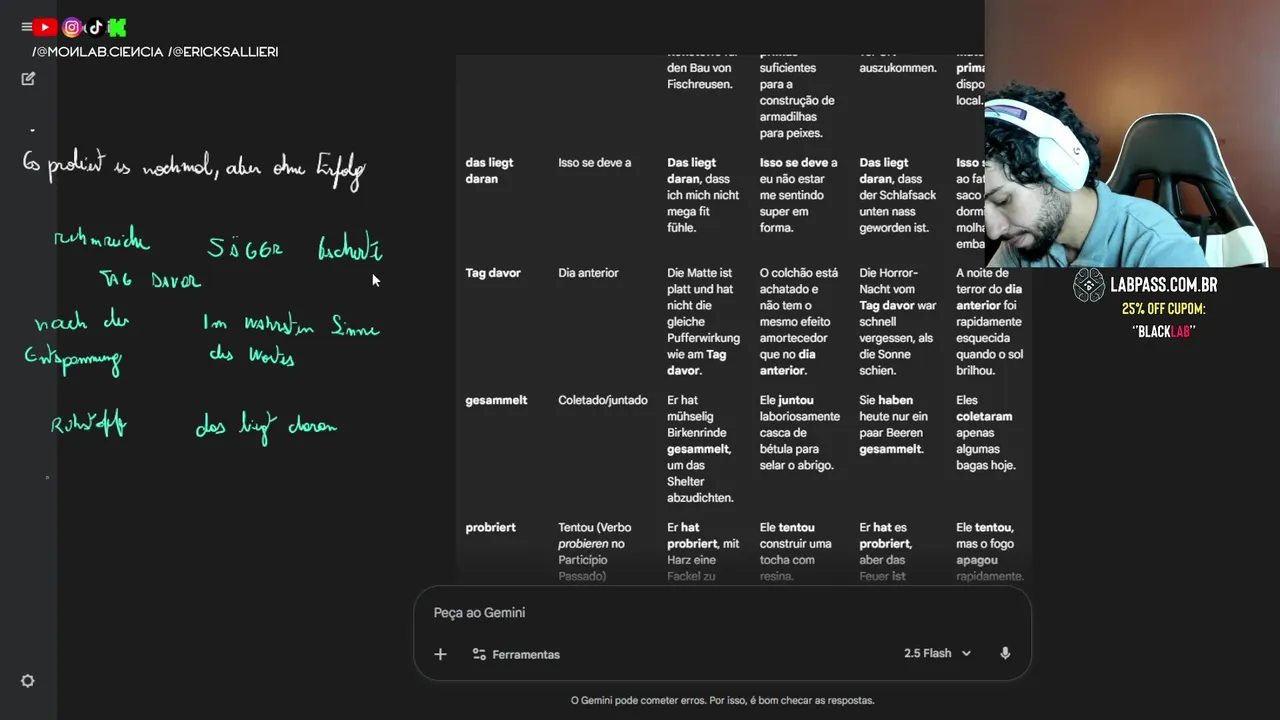Image resolution: width=1280 pixels, height=720 pixels.
Task: Select the 'Tag davor' term cell
Action: 493,273
